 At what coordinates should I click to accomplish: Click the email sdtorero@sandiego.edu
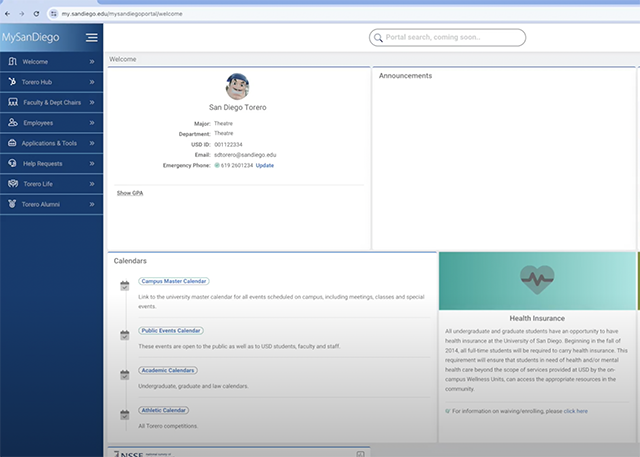245,155
